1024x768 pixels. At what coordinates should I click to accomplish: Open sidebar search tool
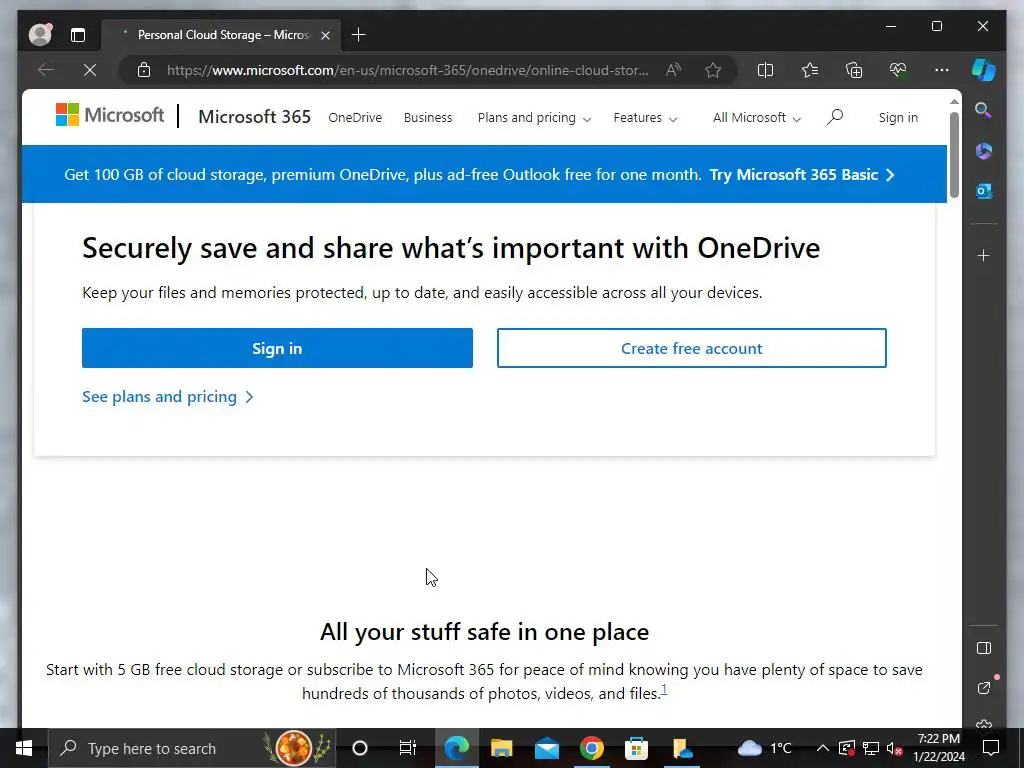984,110
